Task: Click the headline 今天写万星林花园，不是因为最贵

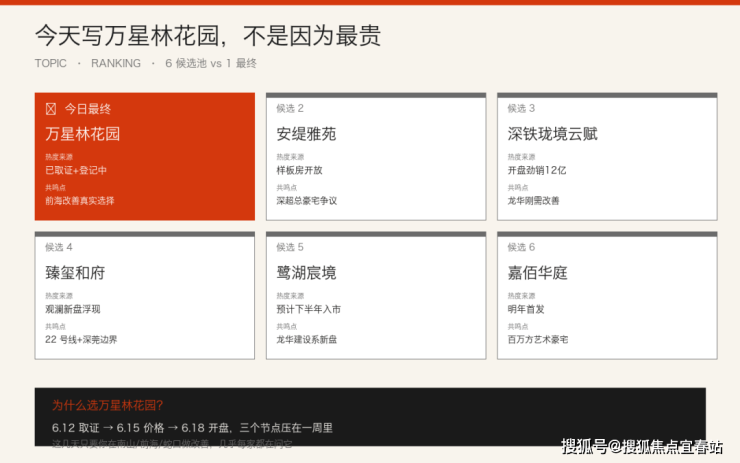Action: coord(208,36)
